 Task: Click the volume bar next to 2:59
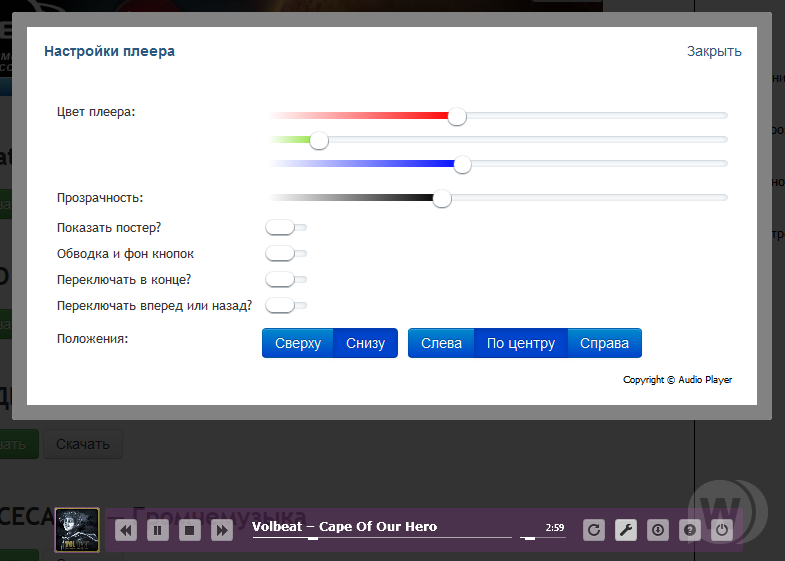543,538
